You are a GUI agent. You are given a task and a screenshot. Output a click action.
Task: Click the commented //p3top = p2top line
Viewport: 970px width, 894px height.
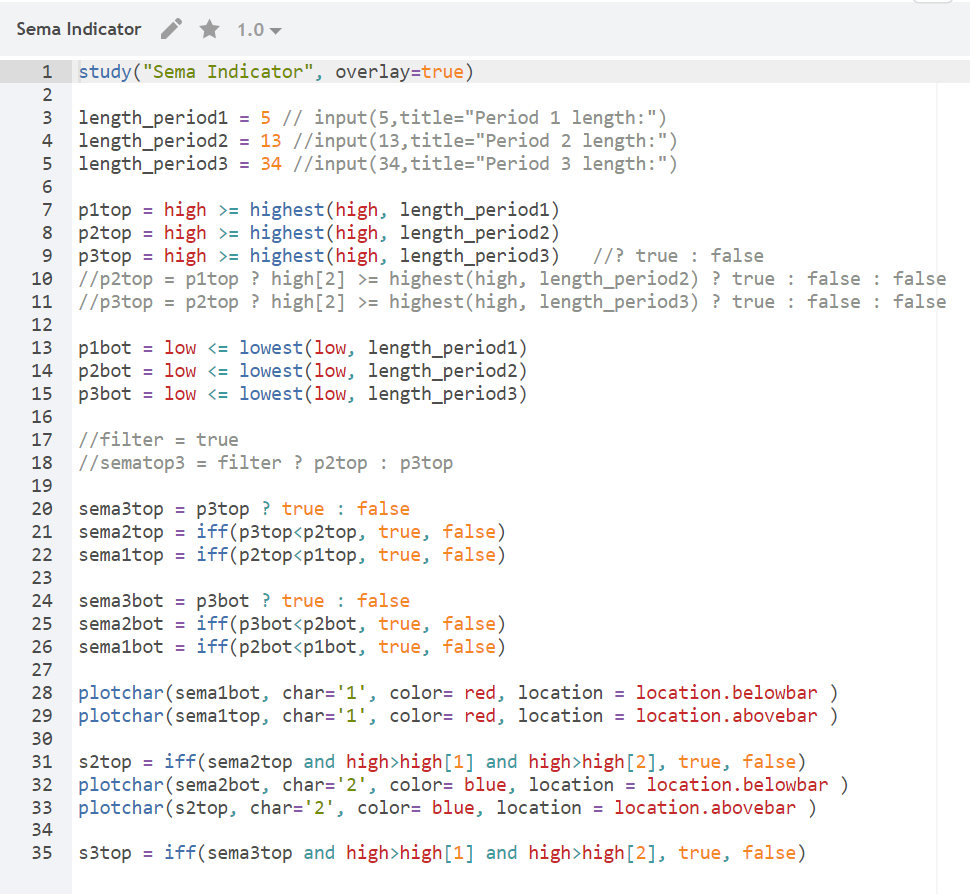tap(512, 301)
